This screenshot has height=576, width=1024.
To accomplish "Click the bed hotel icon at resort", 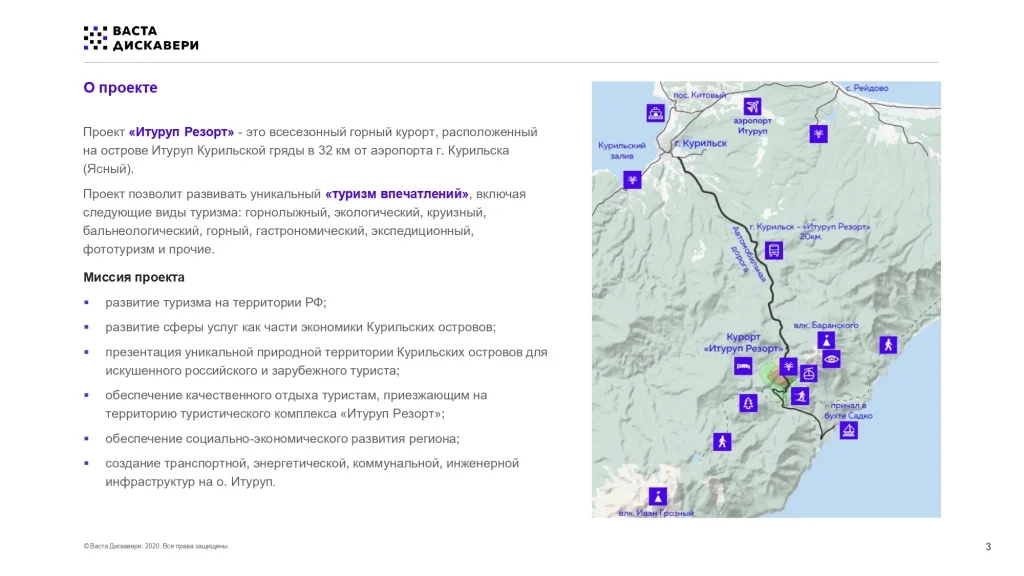I will [743, 366].
